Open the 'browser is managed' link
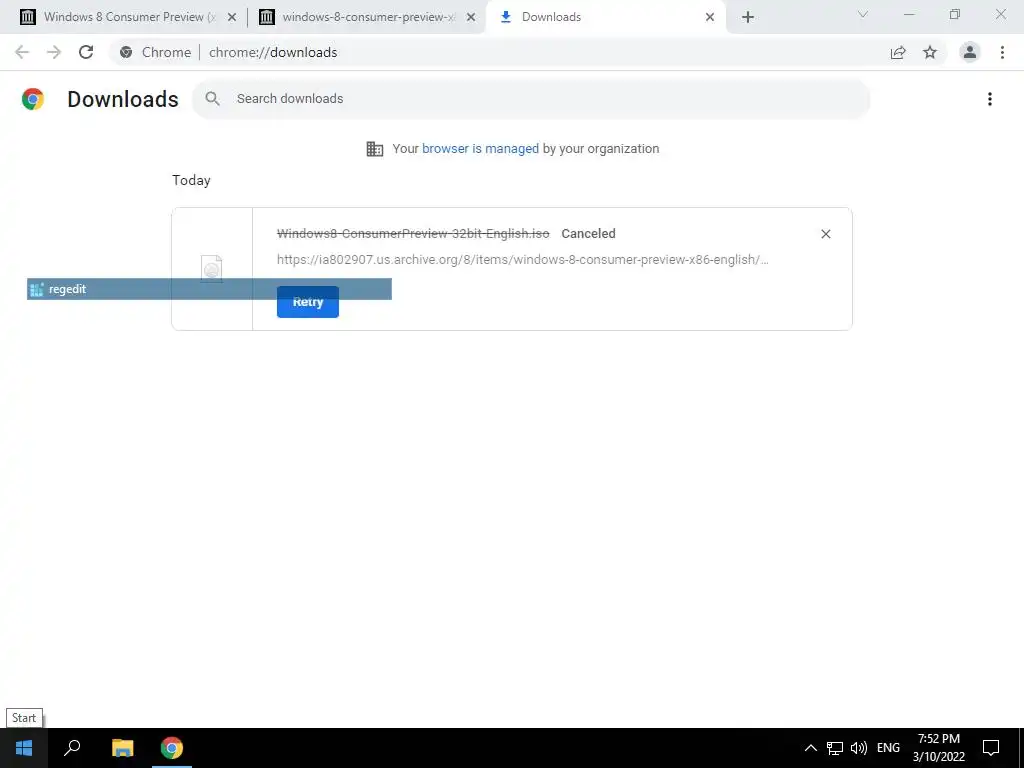 coord(480,149)
